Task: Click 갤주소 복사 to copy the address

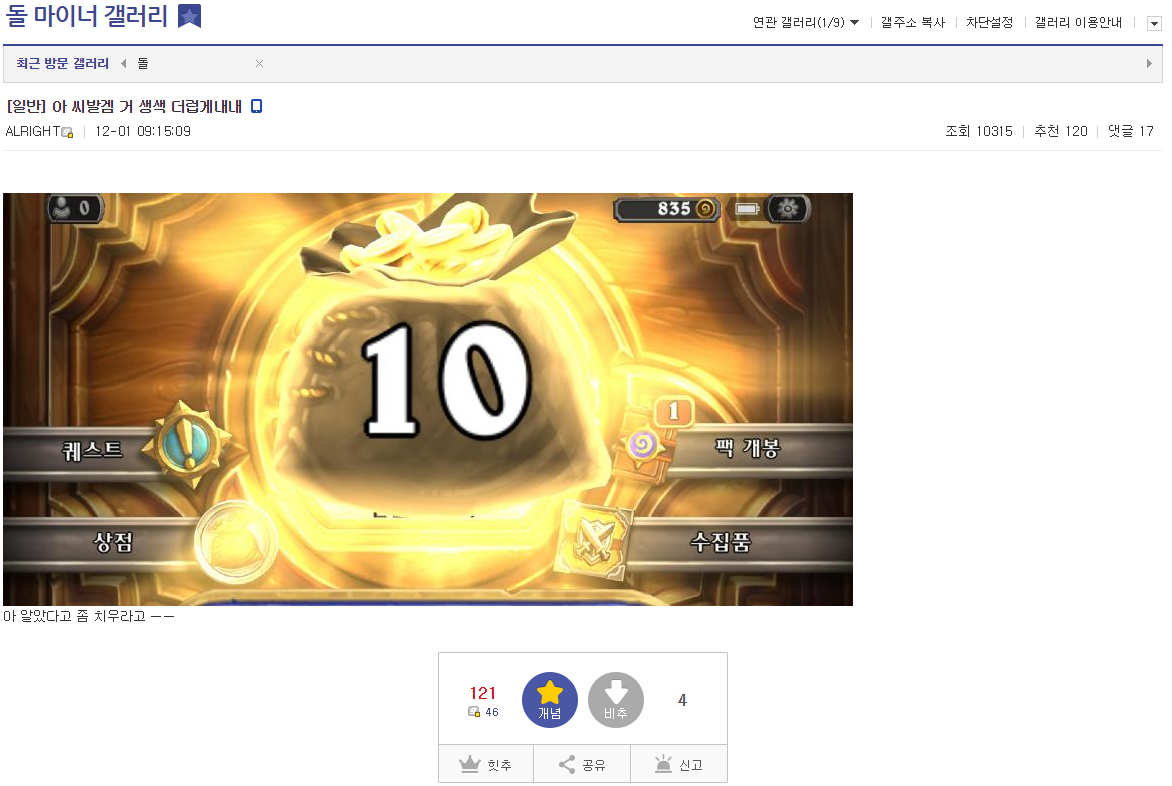Action: [x=912, y=22]
